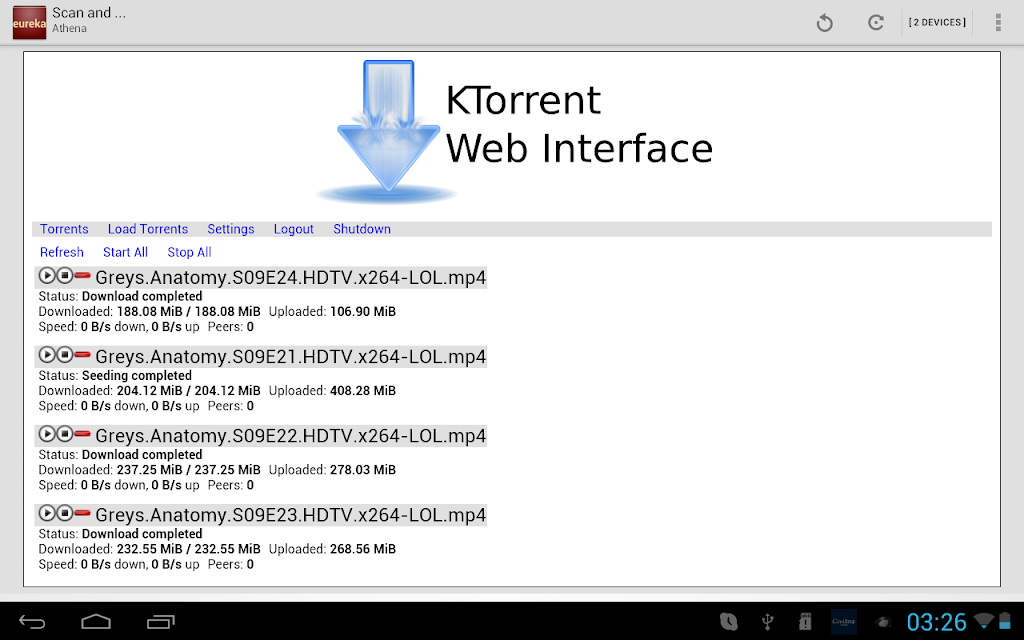Click the 'Uploaded: 268.56 MiB' value
Image resolution: width=1024 pixels, height=640 pixels.
click(x=332, y=549)
